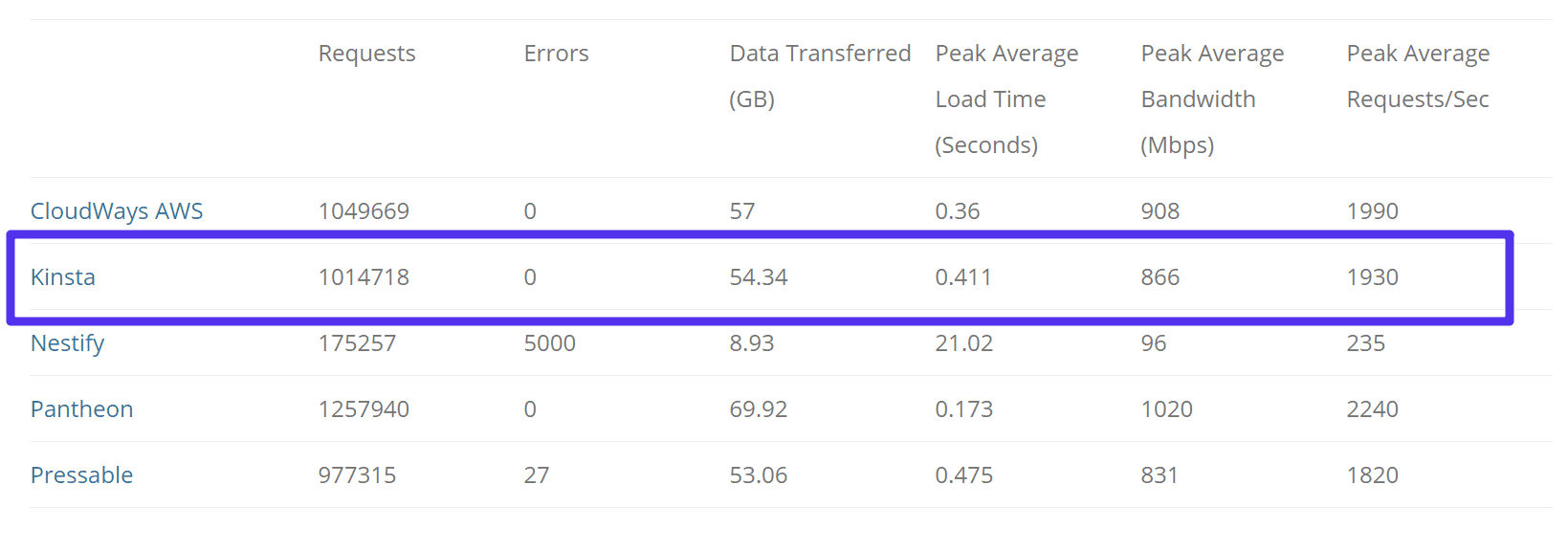Image resolution: width=1568 pixels, height=551 pixels.
Task: Click Pressable's 27 errors cell
Action: pos(536,475)
